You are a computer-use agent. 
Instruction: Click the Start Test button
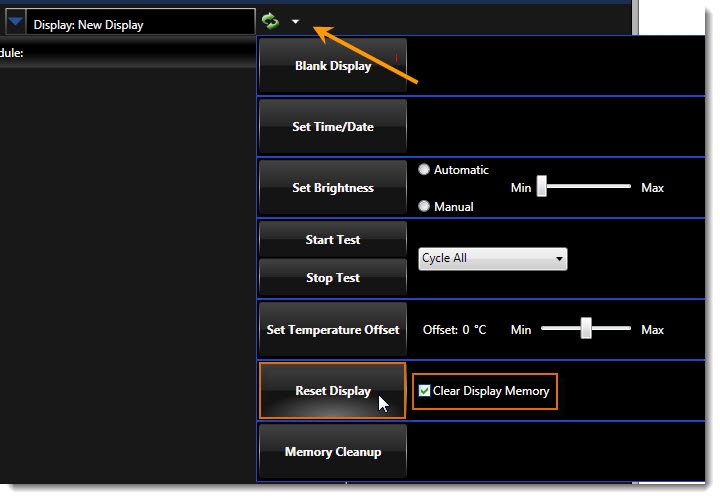[x=333, y=240]
